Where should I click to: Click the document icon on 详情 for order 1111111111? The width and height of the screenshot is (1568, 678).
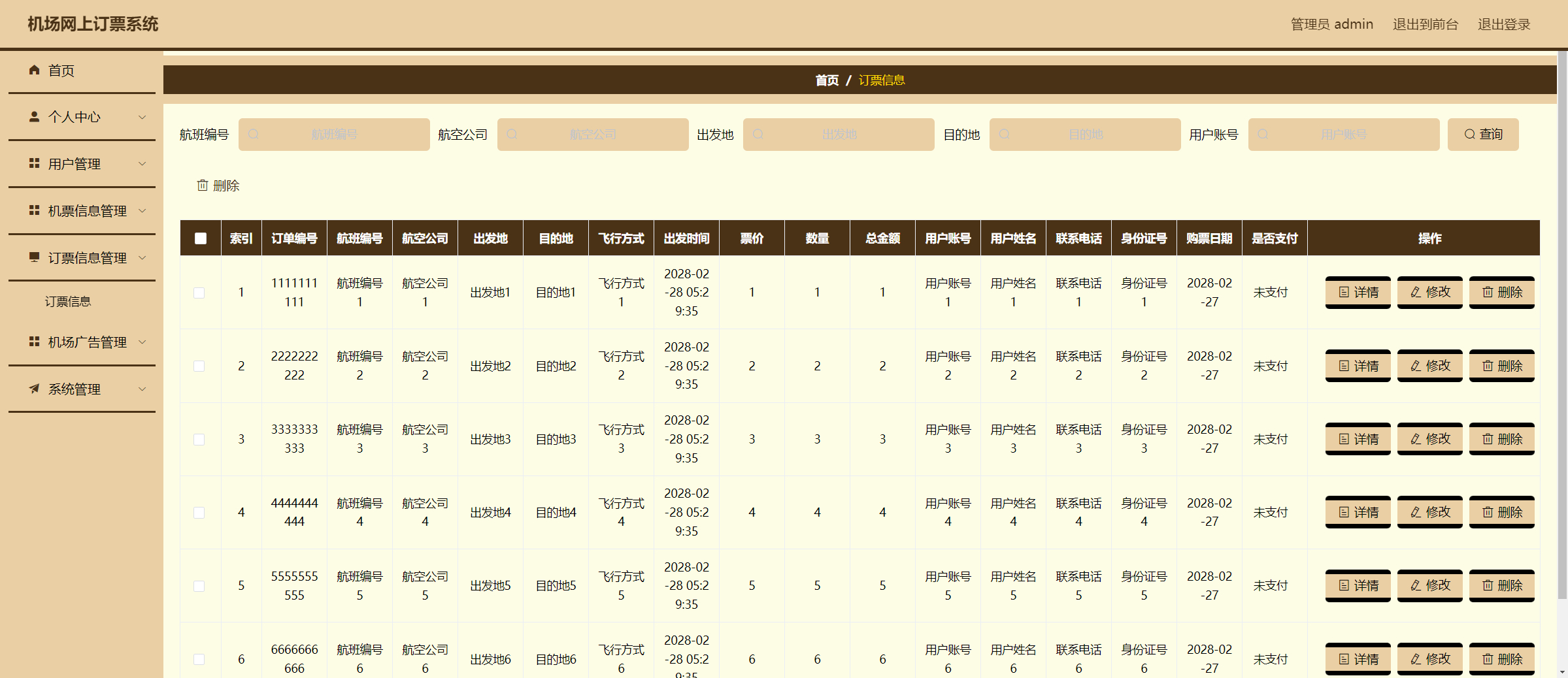click(1344, 292)
